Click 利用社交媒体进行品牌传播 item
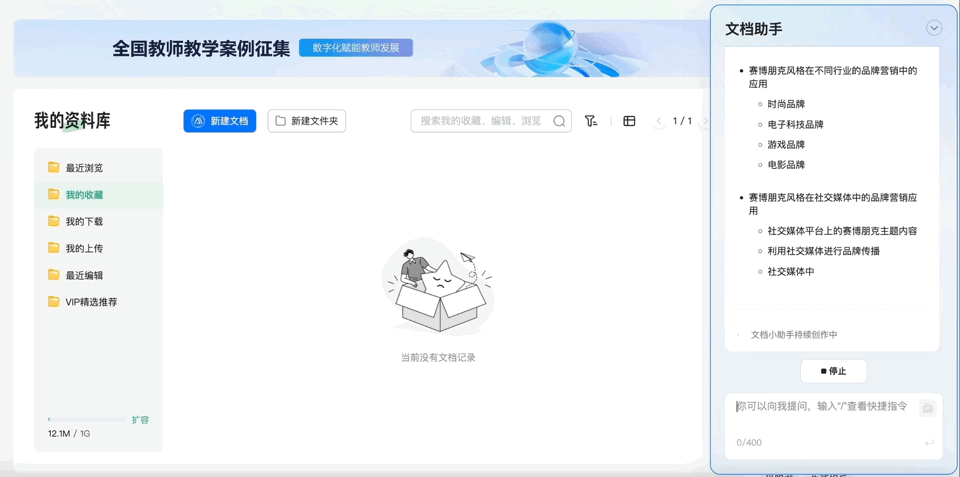This screenshot has width=960, height=477. pyautogui.click(x=823, y=251)
